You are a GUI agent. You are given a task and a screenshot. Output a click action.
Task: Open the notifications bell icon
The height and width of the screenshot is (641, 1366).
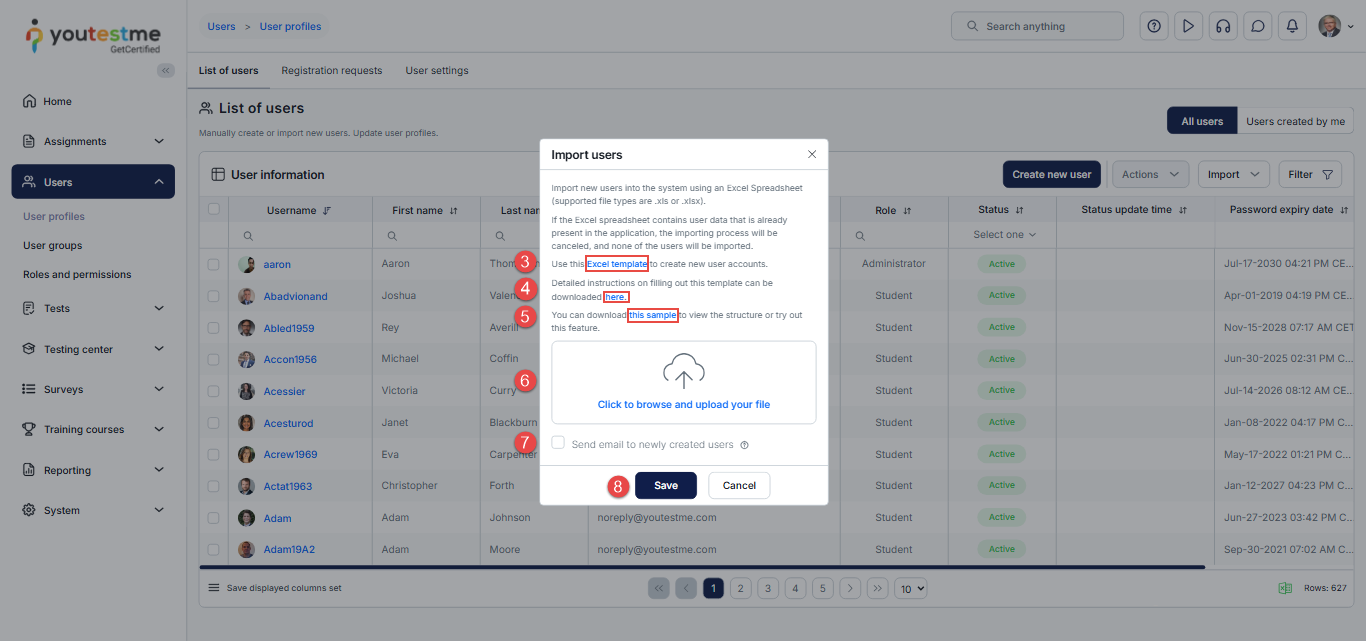(1292, 26)
